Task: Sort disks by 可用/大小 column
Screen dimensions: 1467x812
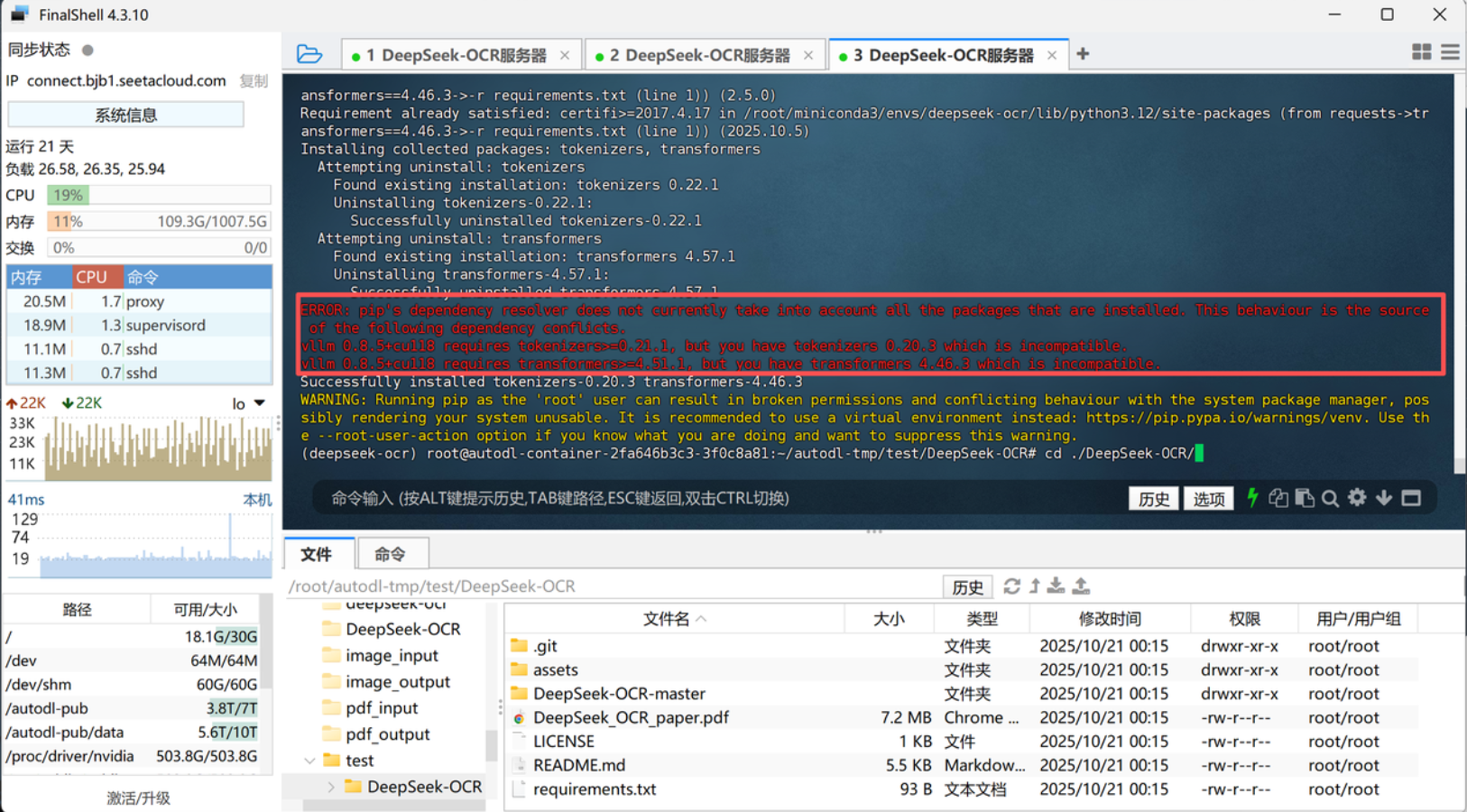Action: 205,610
